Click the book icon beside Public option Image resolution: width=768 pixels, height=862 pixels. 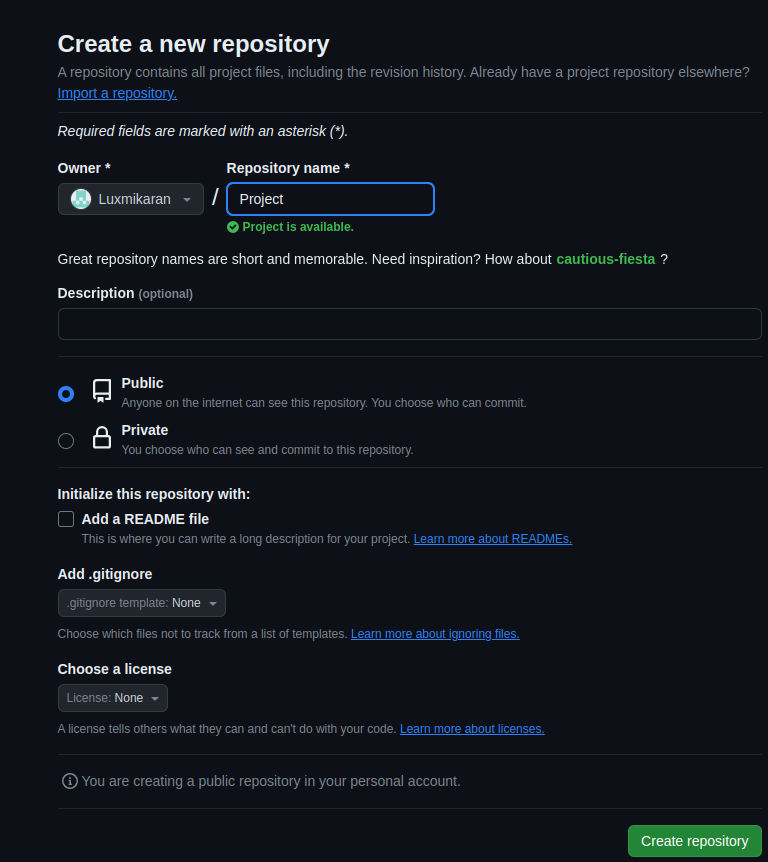[101, 392]
